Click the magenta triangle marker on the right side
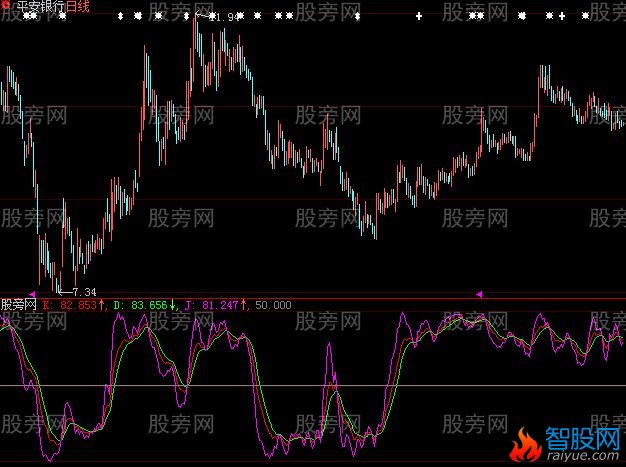The image size is (626, 467). [x=479, y=294]
